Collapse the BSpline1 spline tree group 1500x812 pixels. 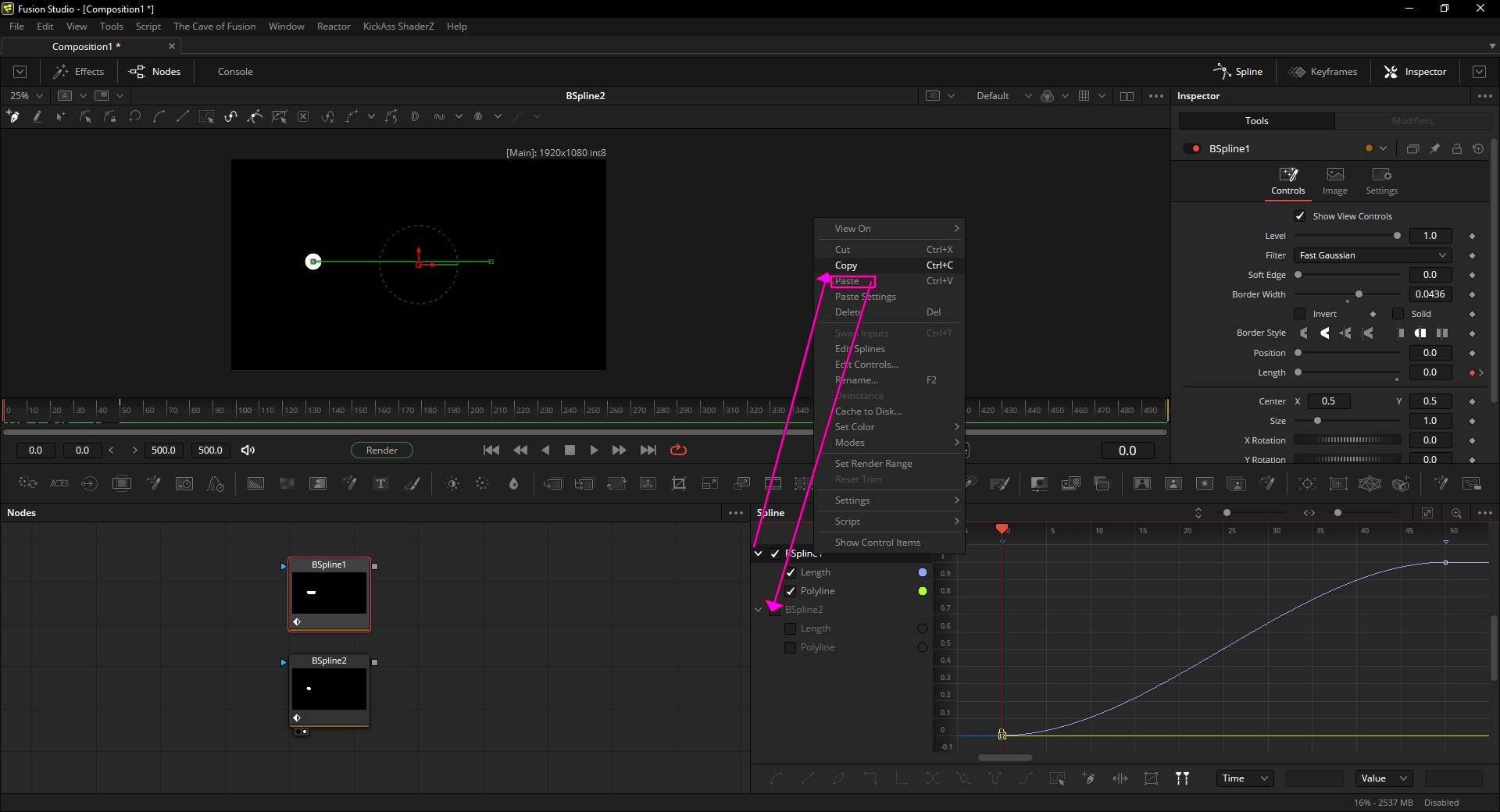[x=758, y=554]
